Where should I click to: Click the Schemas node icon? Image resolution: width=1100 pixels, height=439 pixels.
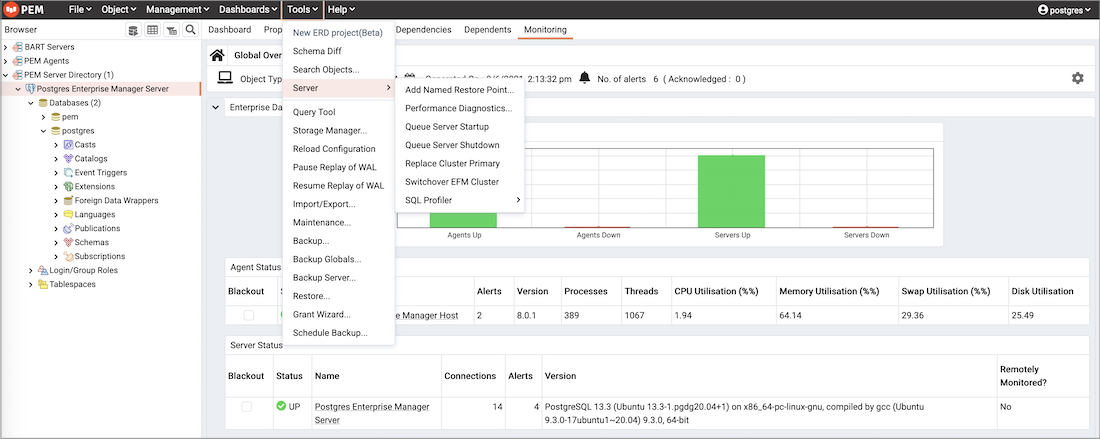[68, 243]
